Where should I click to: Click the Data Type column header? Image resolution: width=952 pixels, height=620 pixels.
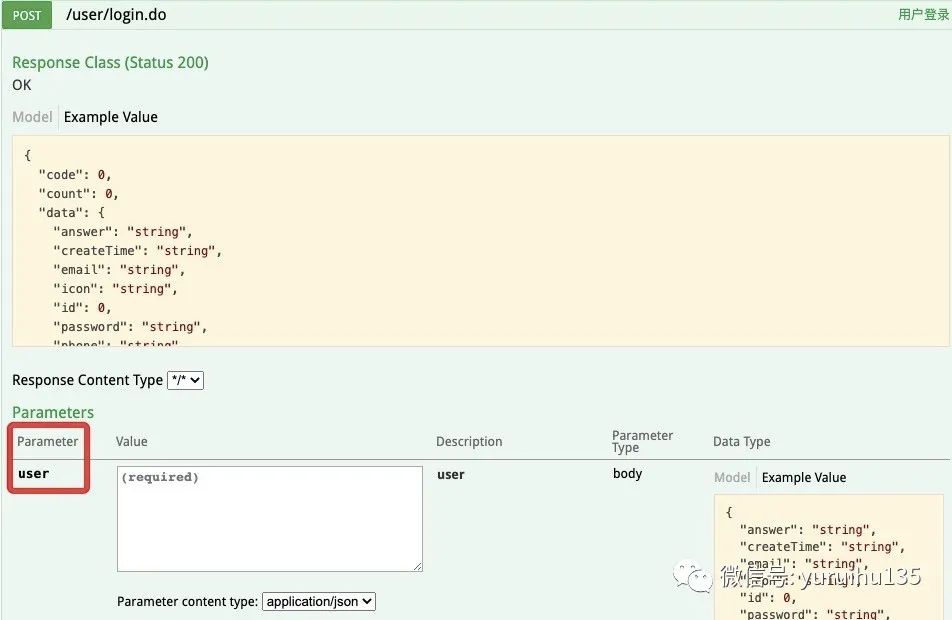[741, 441]
